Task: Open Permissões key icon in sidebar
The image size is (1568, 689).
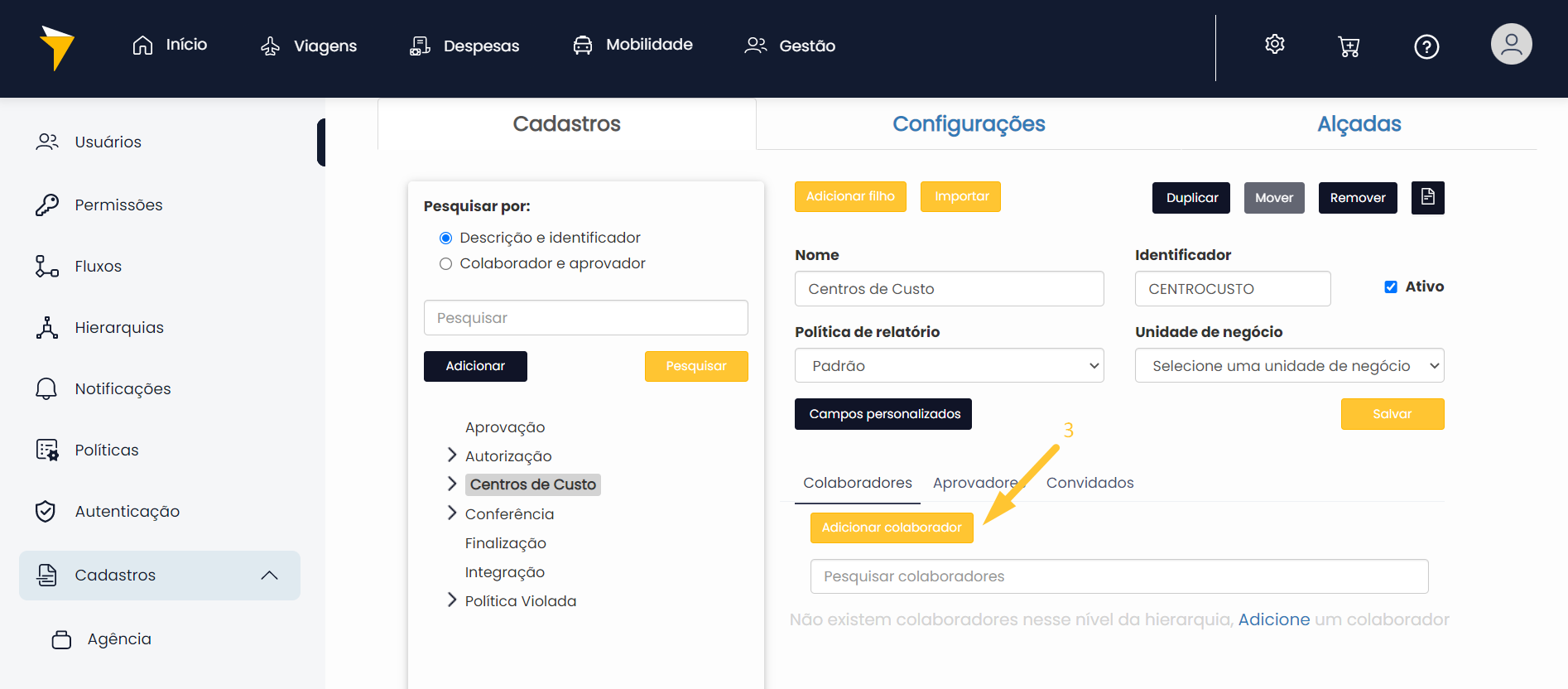Action: (47, 205)
